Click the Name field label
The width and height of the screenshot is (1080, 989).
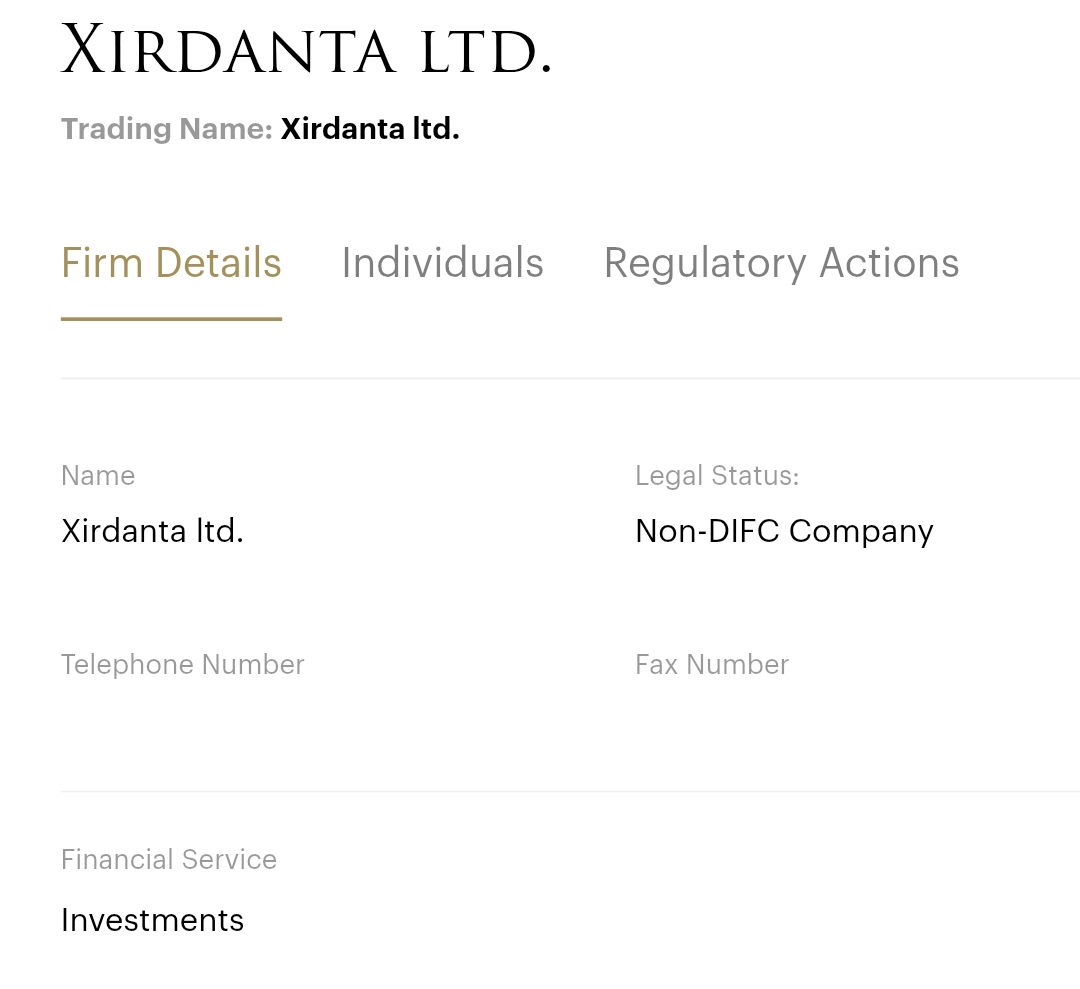(x=98, y=476)
